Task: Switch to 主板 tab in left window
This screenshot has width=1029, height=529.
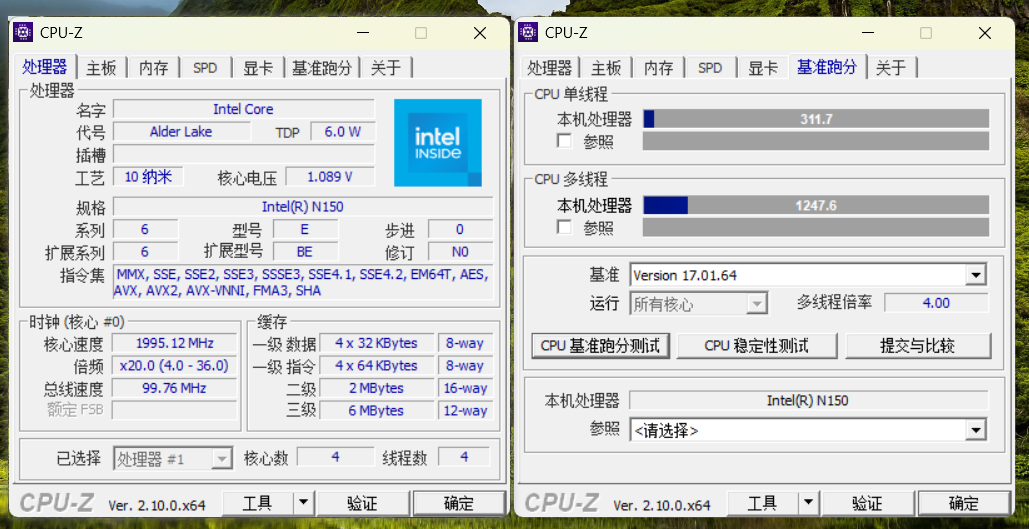Action: coord(102,68)
